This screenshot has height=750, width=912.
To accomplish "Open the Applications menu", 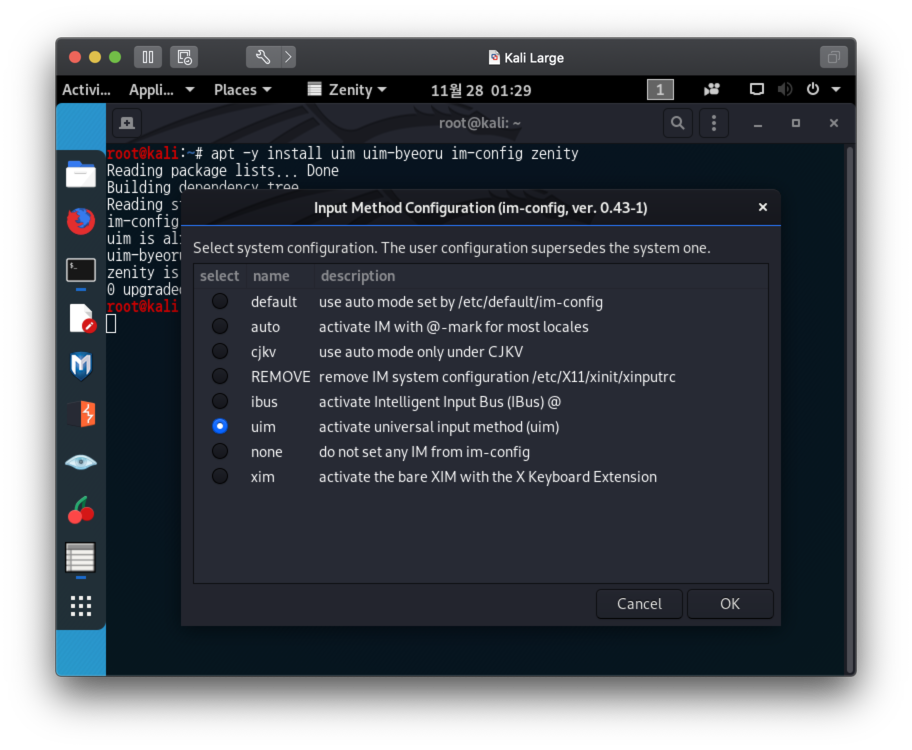I will pyautogui.click(x=161, y=90).
